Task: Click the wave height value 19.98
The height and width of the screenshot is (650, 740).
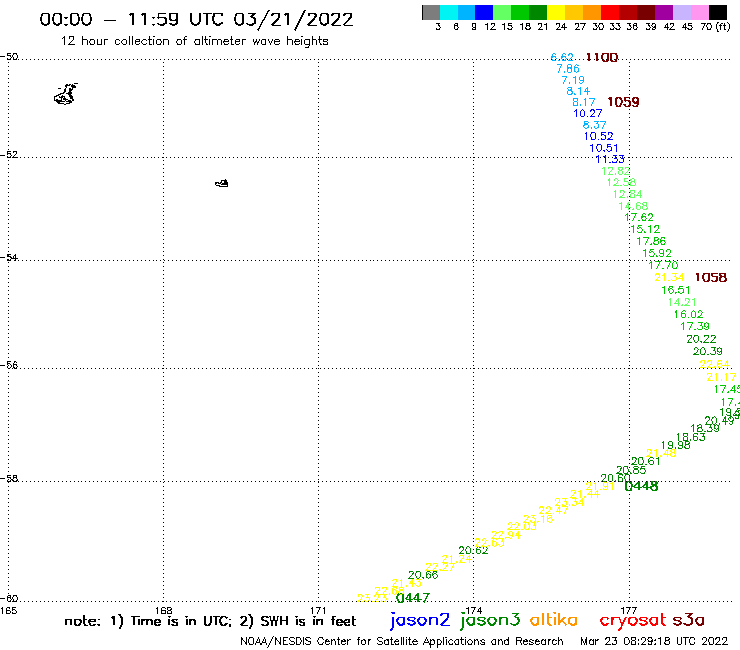Action: [x=675, y=445]
